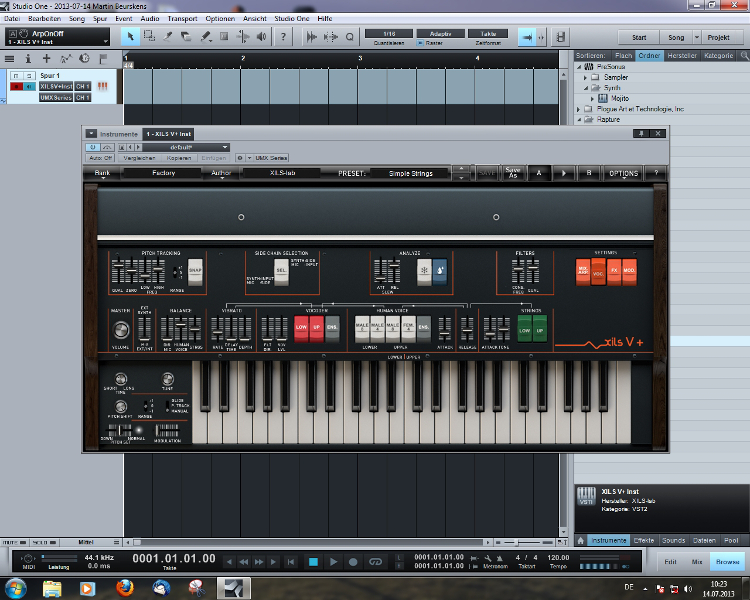Open instrument editor keyboard icon on Spur 1
Image resolution: width=750 pixels, height=600 pixels.
pyautogui.click(x=102, y=86)
